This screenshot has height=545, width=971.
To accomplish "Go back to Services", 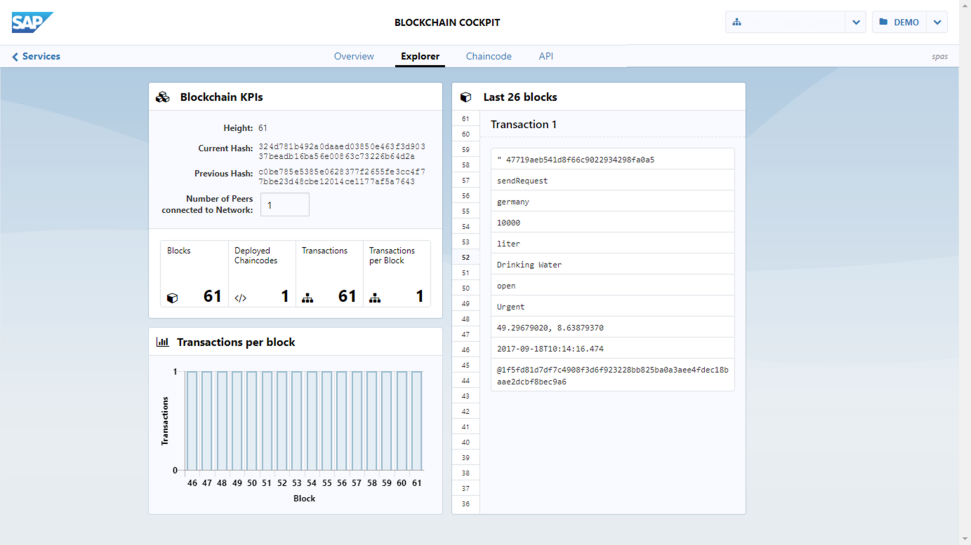I will click(36, 56).
